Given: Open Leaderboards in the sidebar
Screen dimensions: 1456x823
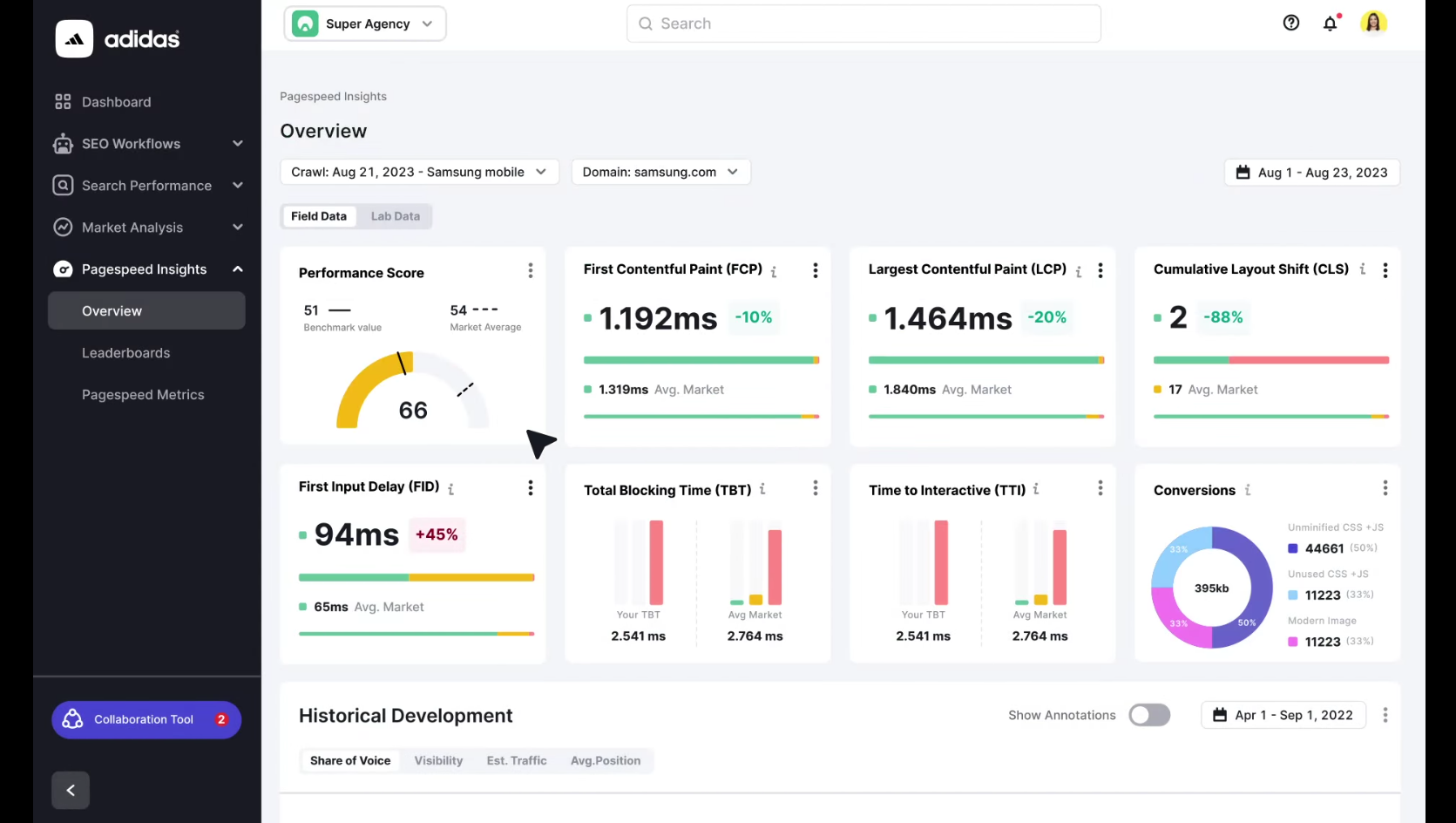Looking at the screenshot, I should (x=126, y=353).
